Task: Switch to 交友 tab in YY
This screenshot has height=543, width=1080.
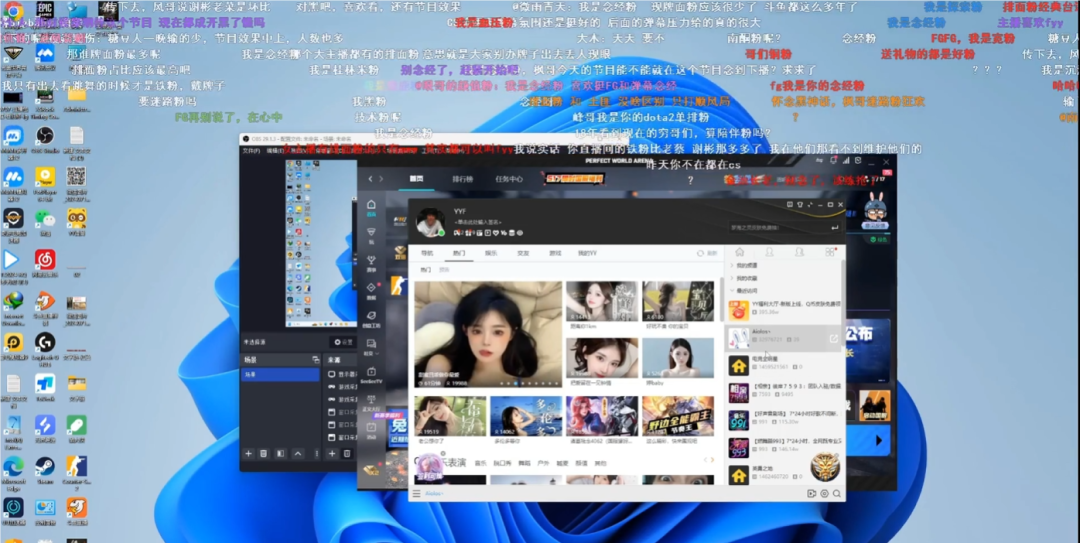Action: click(523, 254)
